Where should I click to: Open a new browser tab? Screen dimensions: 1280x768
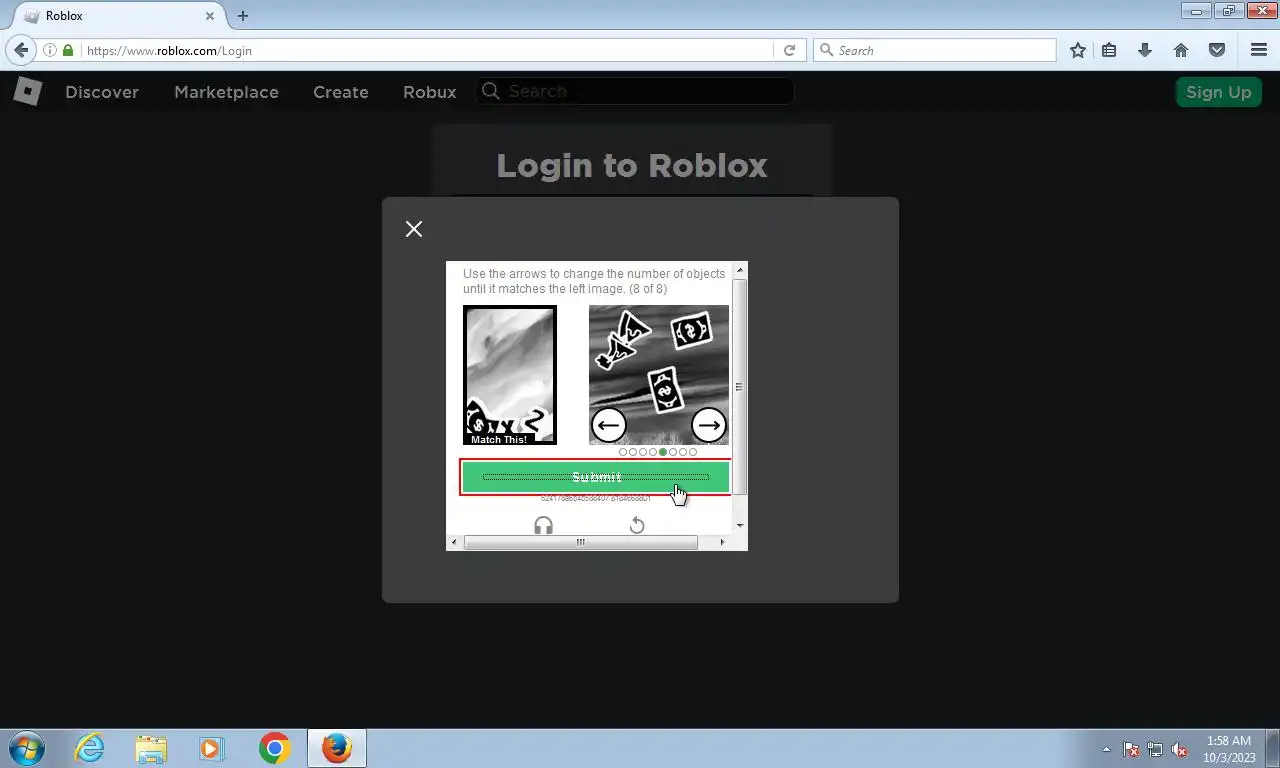[242, 16]
